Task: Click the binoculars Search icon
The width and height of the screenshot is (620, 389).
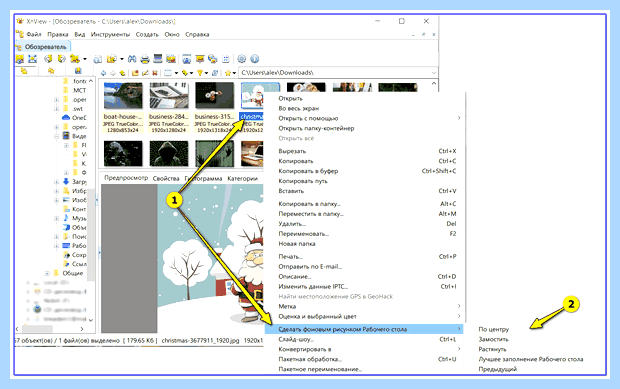Action: coord(132,59)
